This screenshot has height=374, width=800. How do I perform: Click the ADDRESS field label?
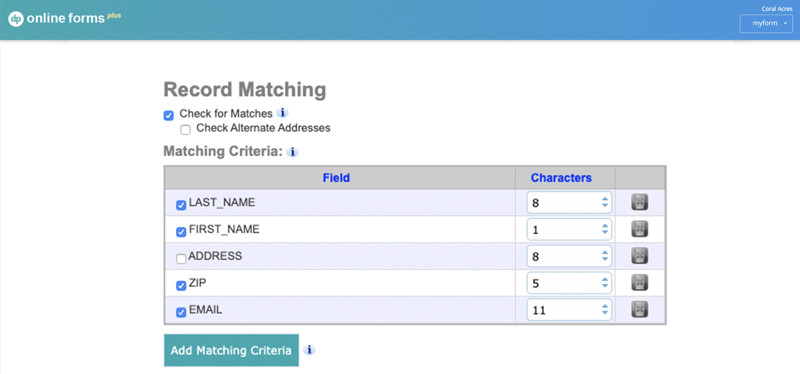tap(215, 256)
